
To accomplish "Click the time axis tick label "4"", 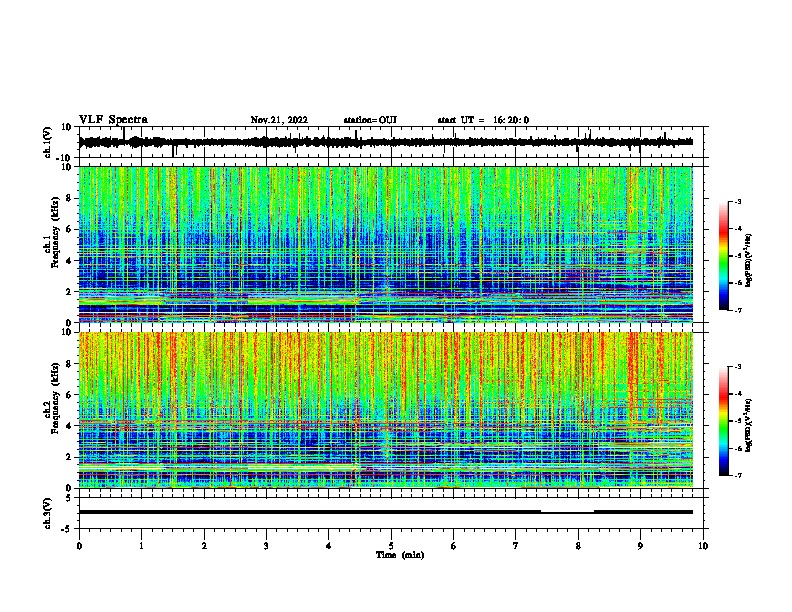I will (329, 546).
